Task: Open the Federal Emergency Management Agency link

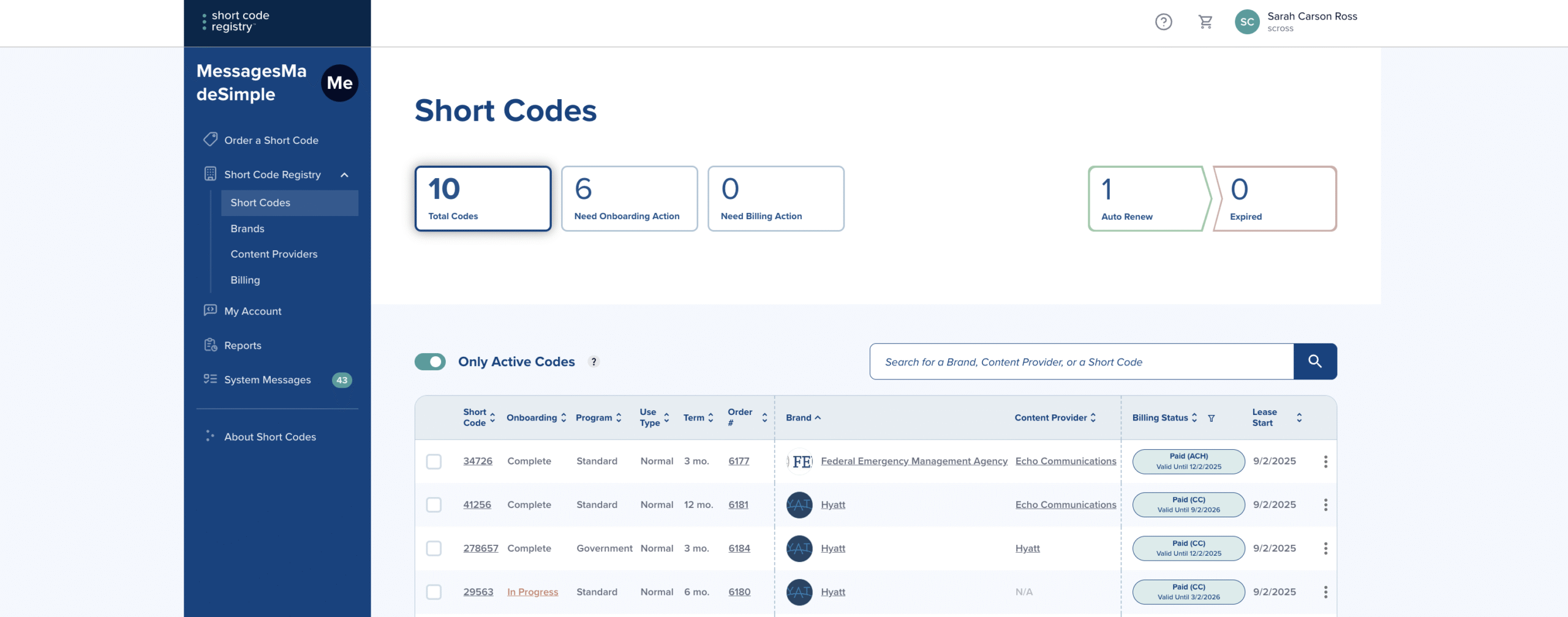Action: pos(914,461)
